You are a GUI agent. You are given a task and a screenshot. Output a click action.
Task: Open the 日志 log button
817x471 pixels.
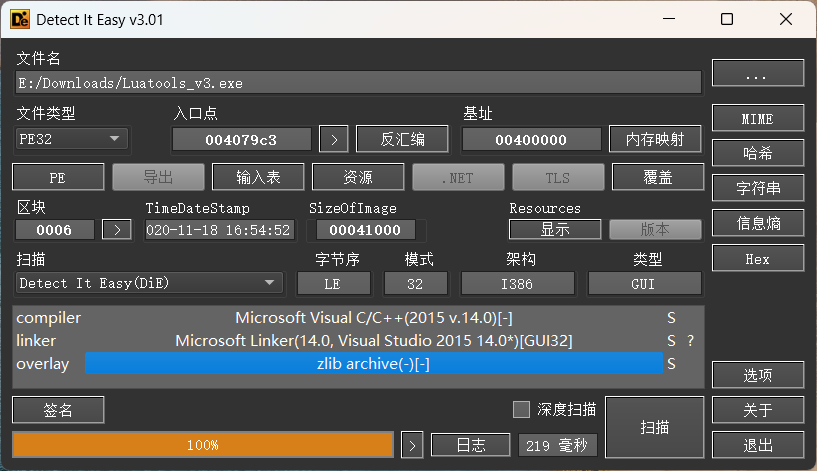click(x=471, y=445)
